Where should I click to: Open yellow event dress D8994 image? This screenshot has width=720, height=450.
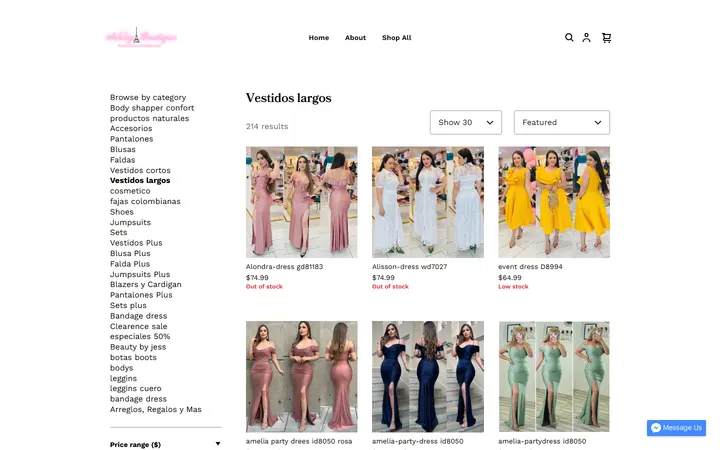click(x=554, y=202)
